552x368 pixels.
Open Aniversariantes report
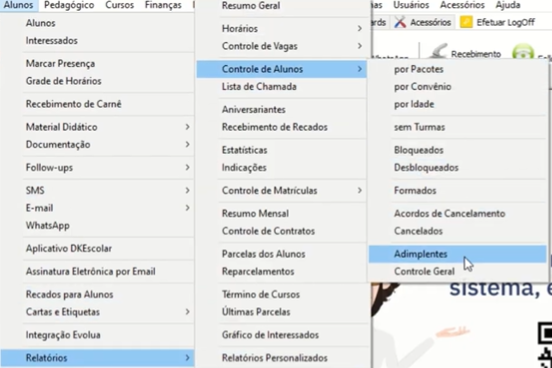pyautogui.click(x=253, y=110)
